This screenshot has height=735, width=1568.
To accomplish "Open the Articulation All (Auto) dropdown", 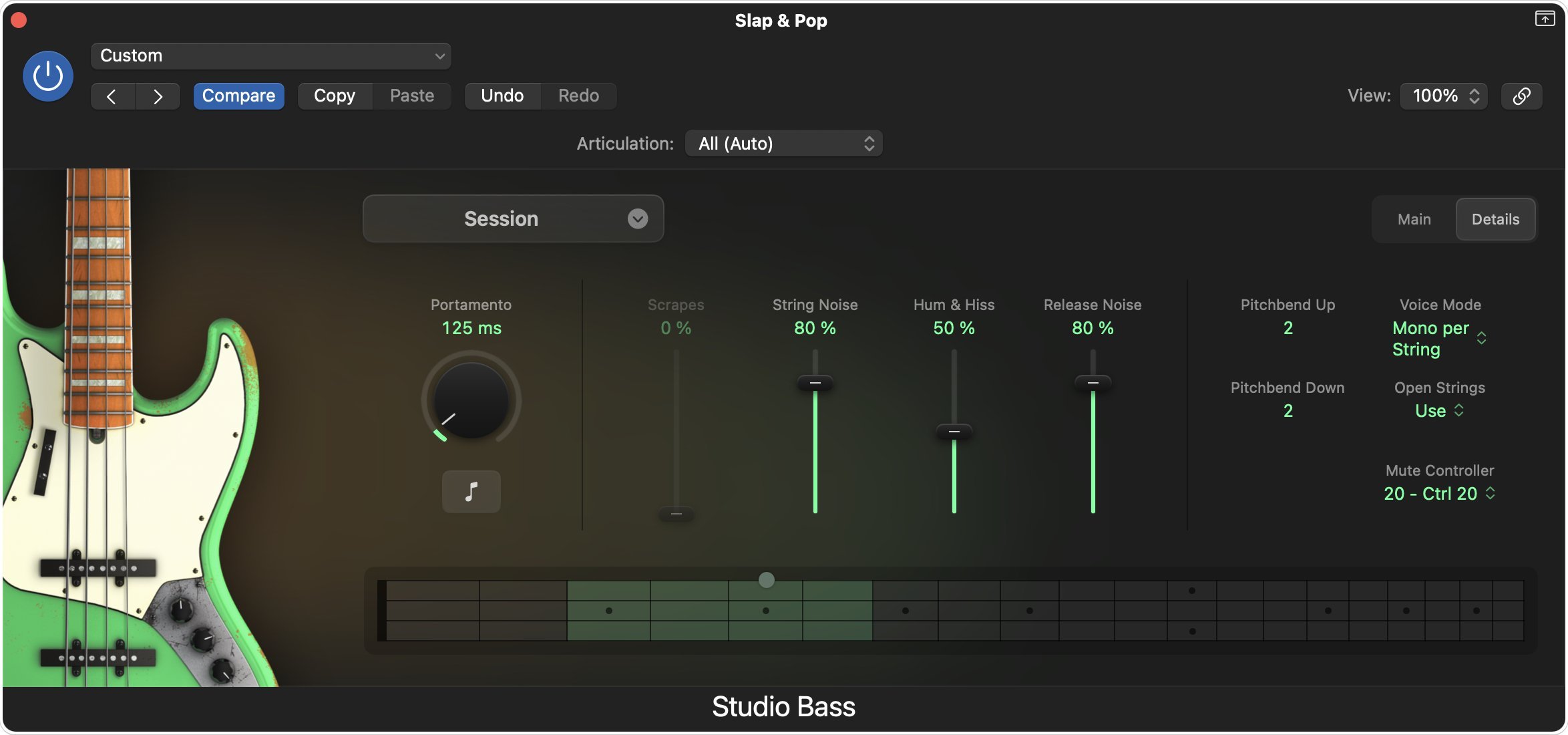I will pos(783,142).
